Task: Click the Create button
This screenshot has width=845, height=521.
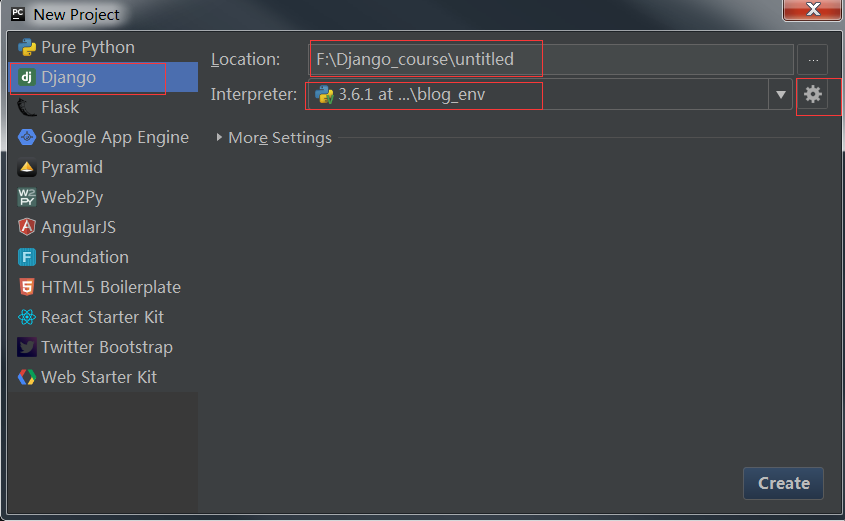Action: click(x=784, y=483)
